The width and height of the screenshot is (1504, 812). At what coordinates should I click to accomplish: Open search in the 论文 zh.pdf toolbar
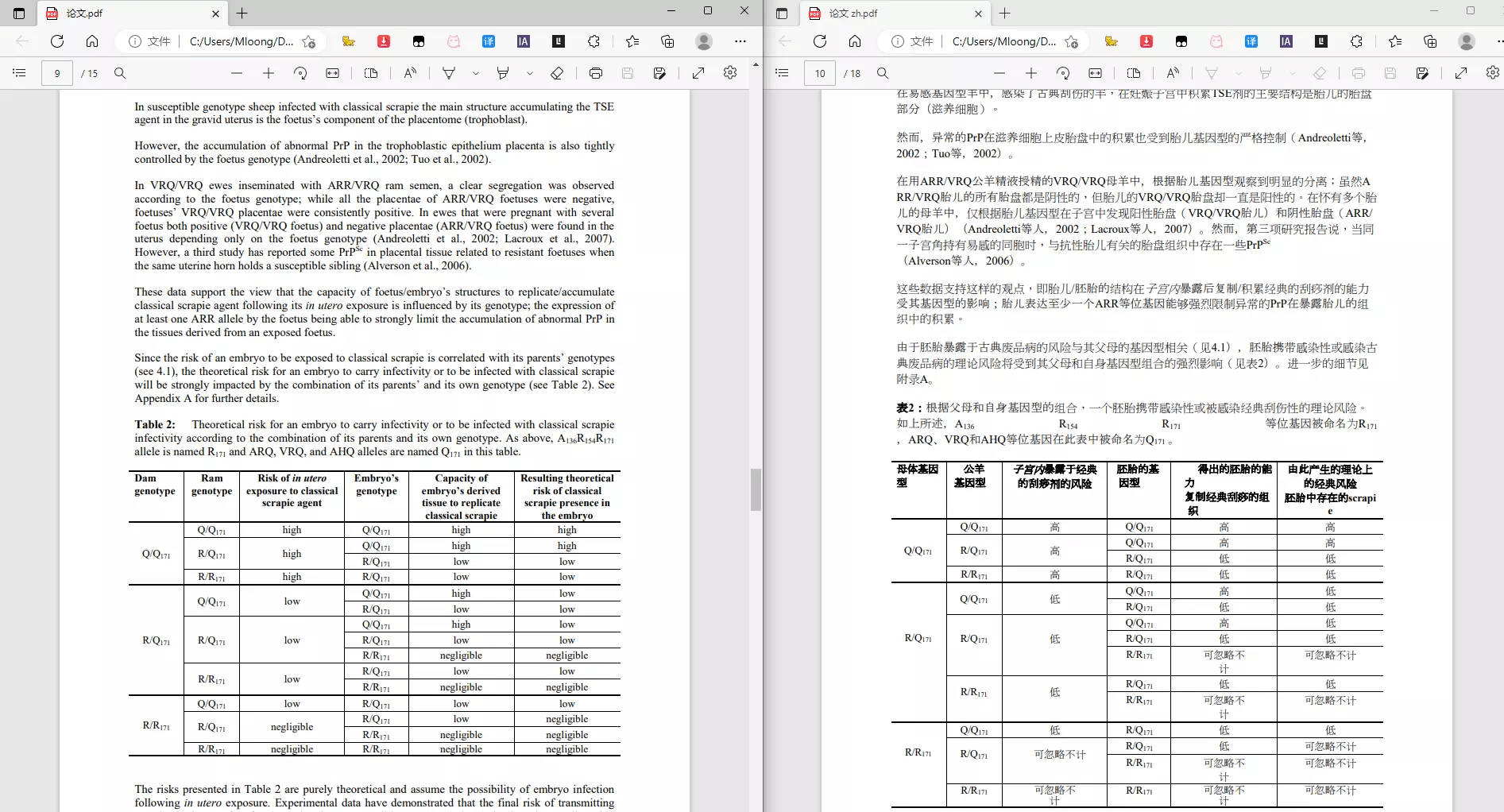[x=883, y=73]
